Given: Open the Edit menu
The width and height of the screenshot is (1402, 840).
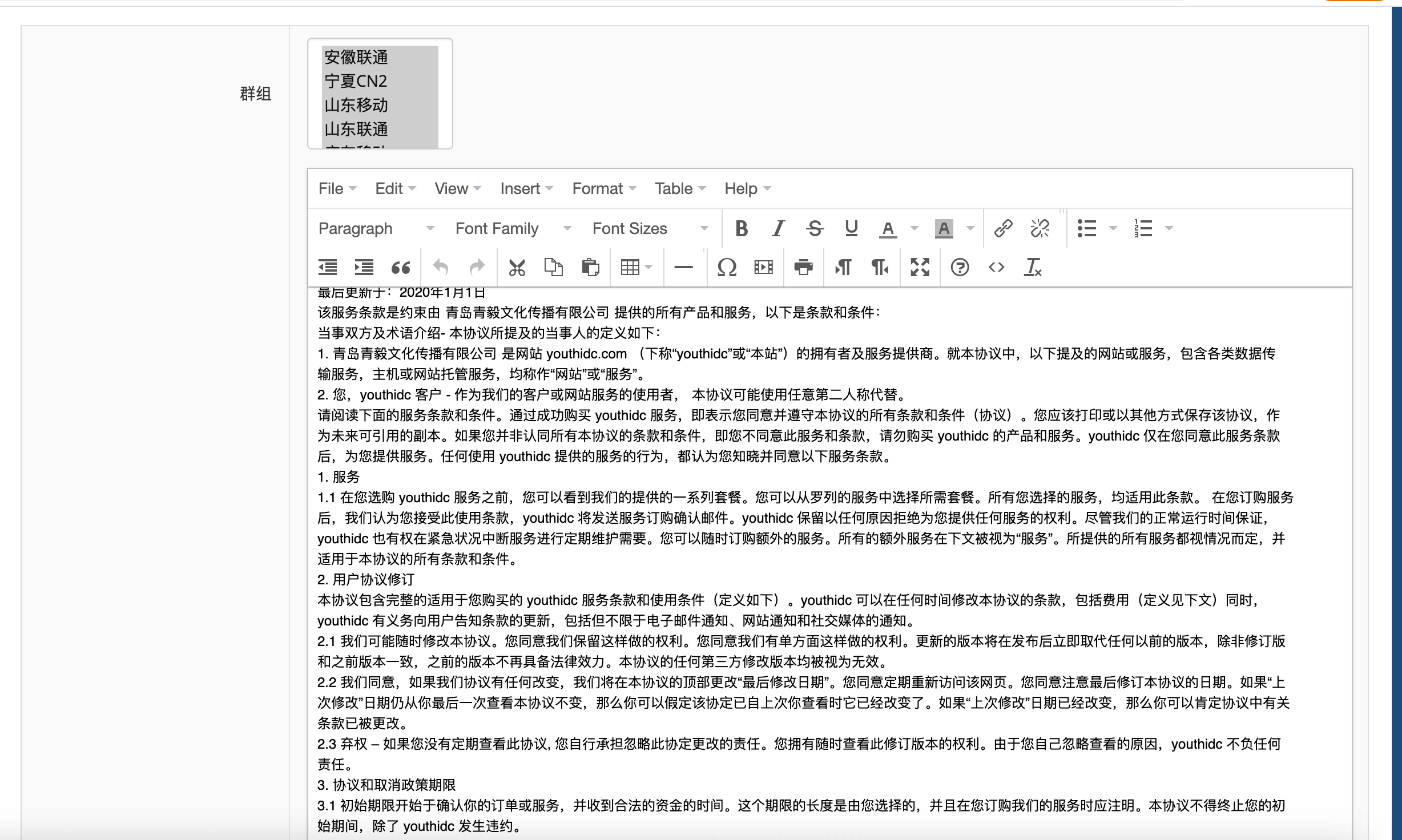Looking at the screenshot, I should 396,189.
